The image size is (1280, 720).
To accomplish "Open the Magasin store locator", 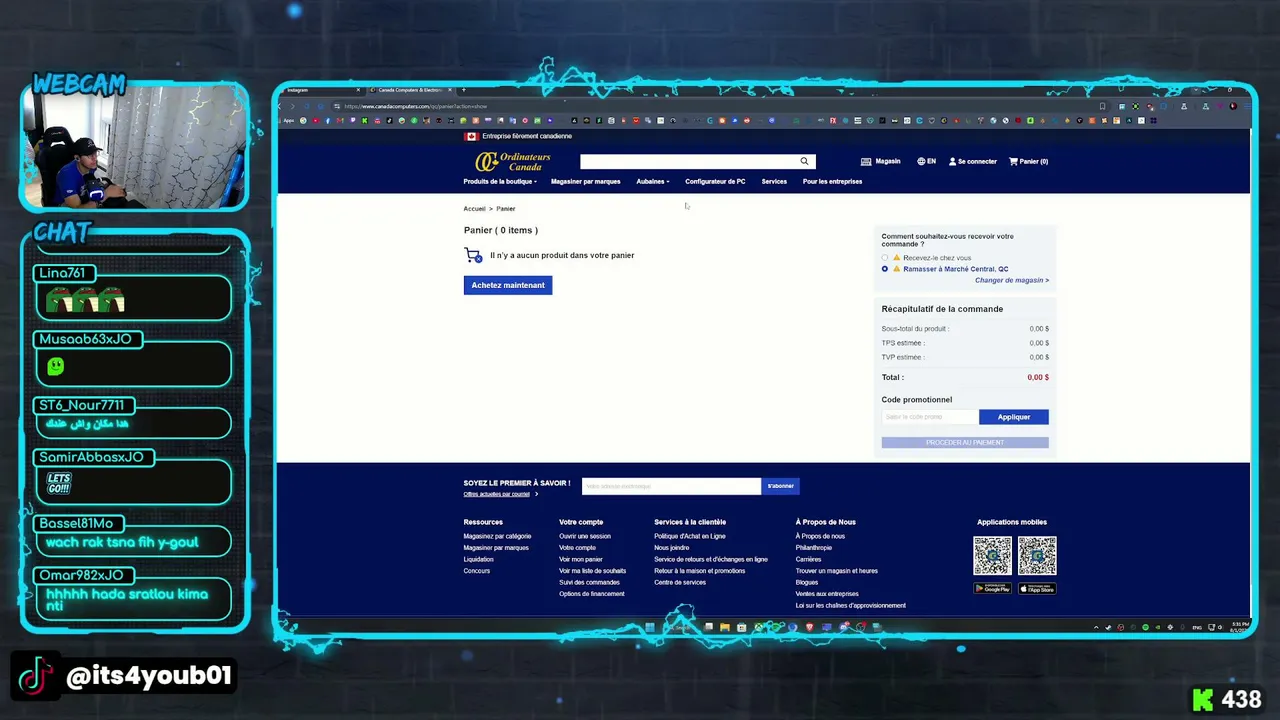I will pos(880,161).
